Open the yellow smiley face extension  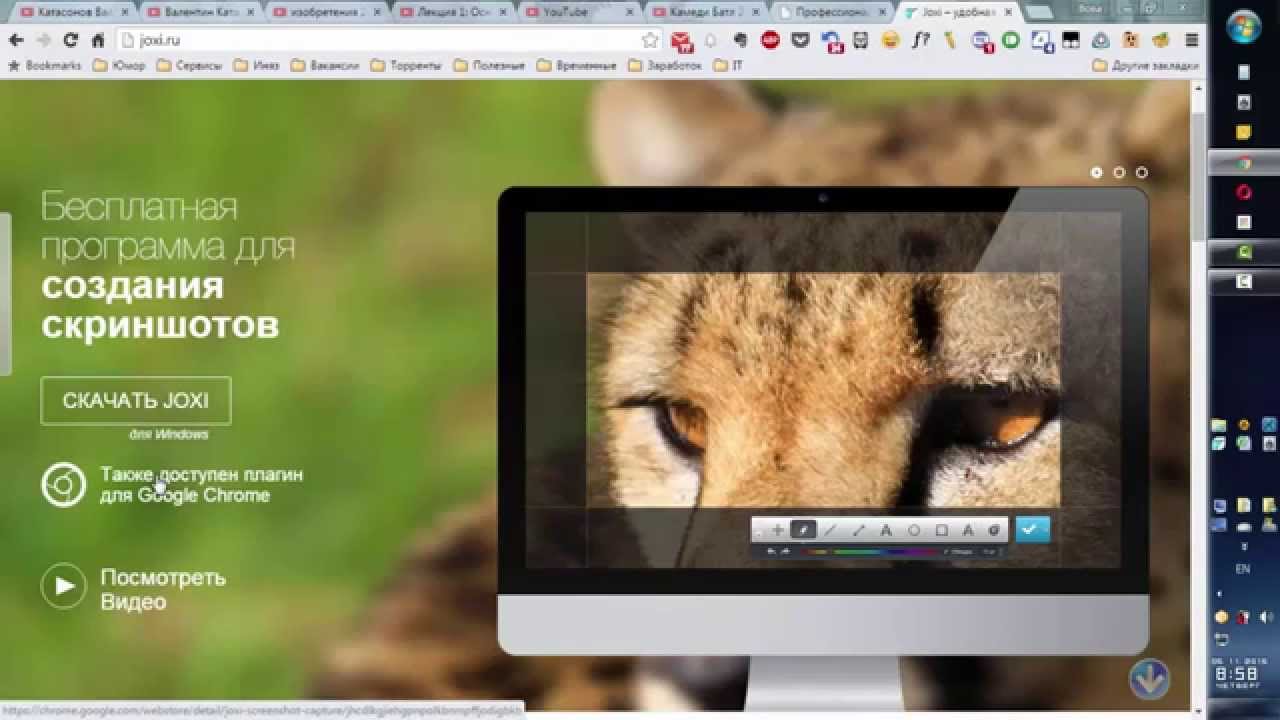coord(890,40)
